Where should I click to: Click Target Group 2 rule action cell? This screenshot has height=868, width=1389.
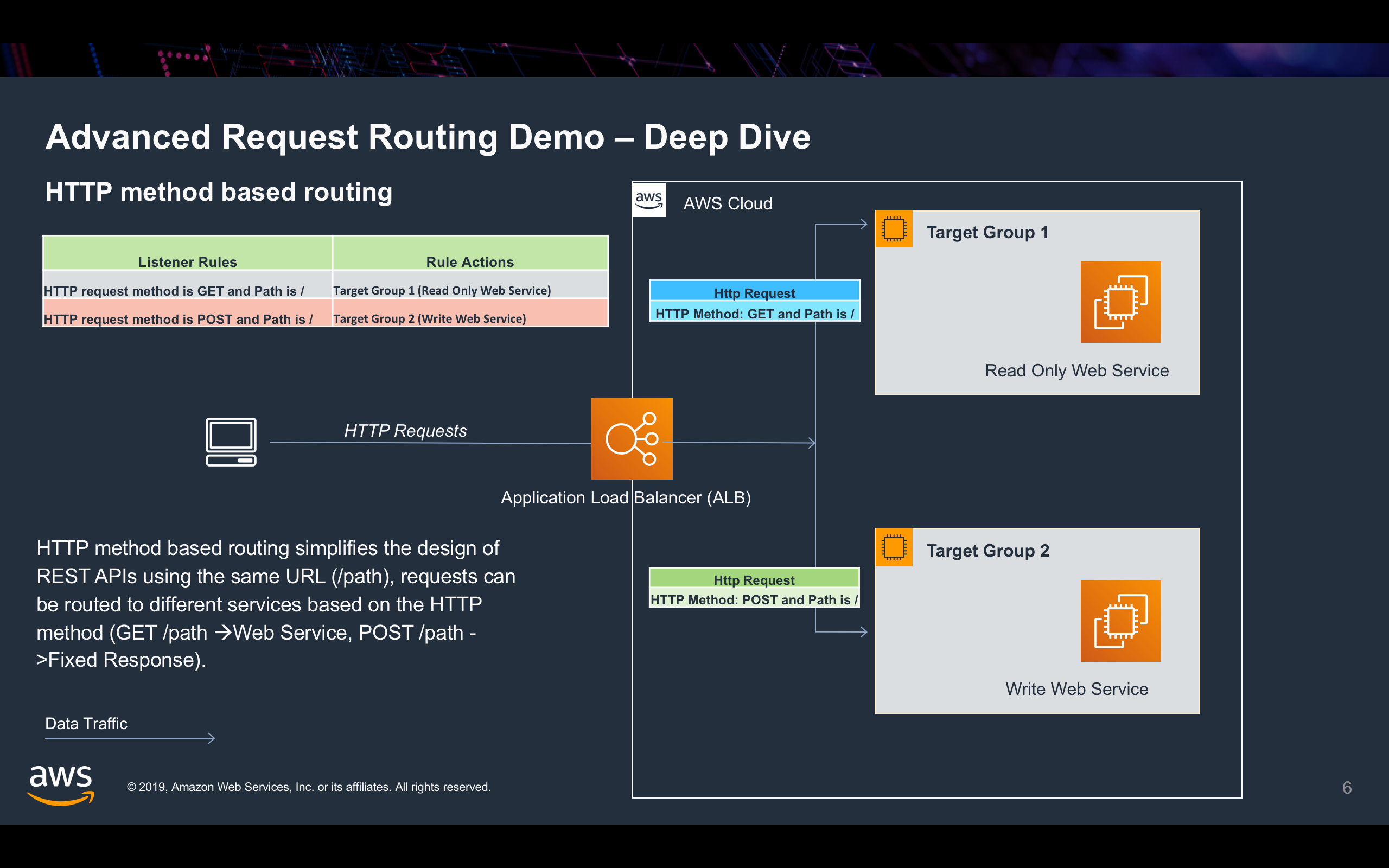(x=429, y=318)
